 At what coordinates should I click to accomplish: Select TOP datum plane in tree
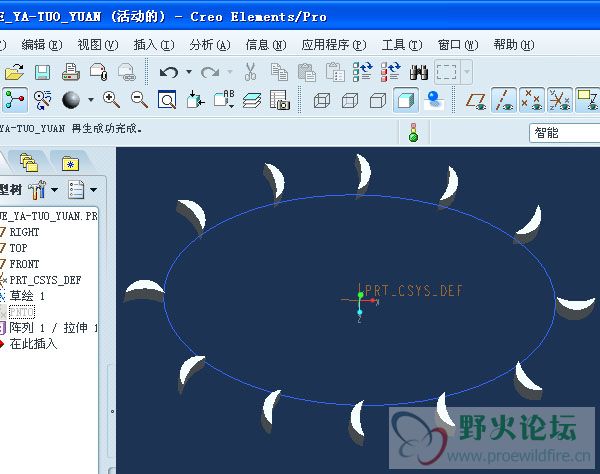18,248
